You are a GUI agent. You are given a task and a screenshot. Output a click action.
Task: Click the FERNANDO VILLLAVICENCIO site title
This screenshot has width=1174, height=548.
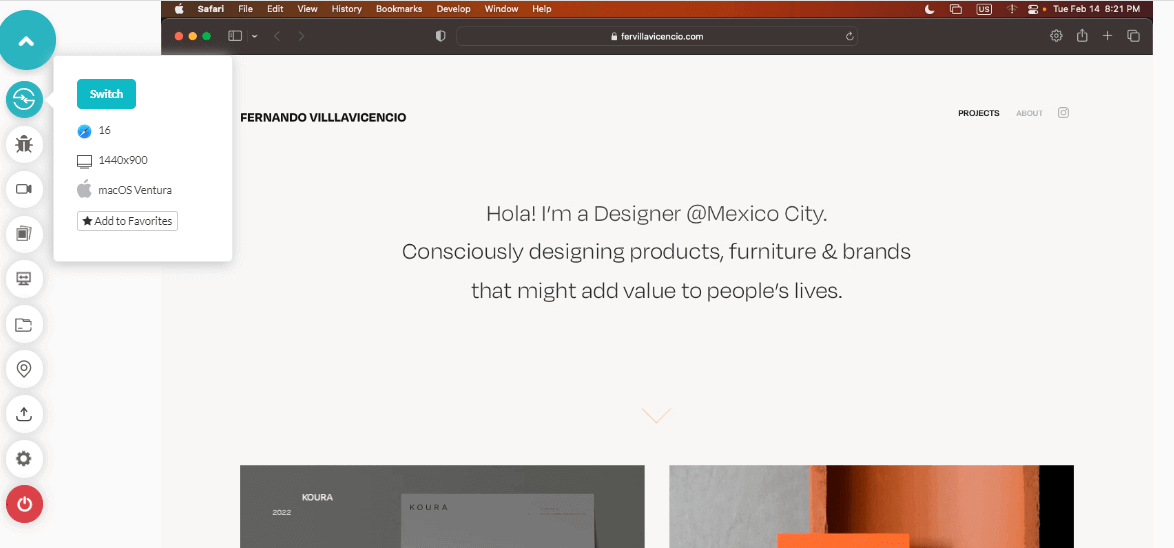pos(323,118)
